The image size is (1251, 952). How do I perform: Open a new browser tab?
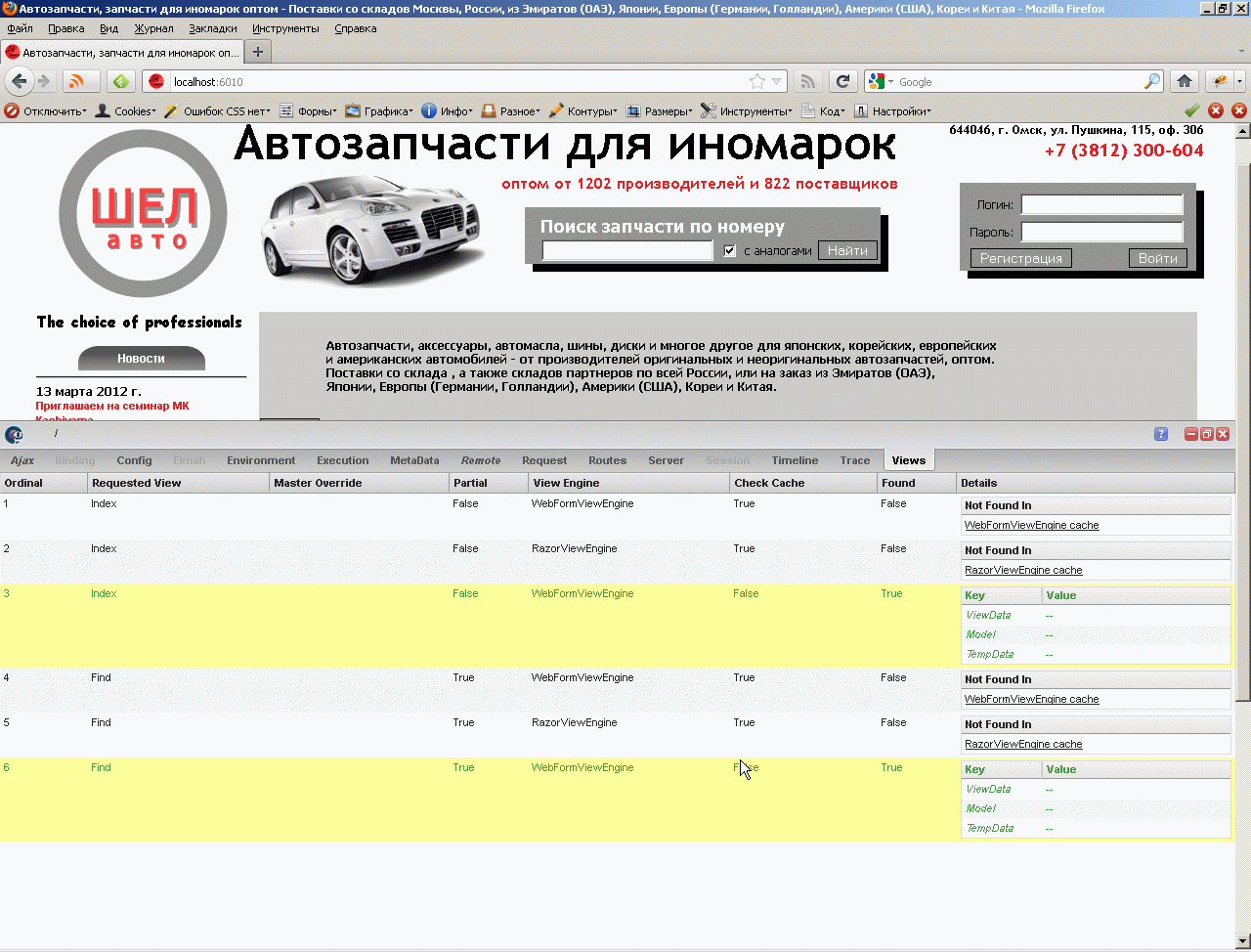tap(258, 52)
